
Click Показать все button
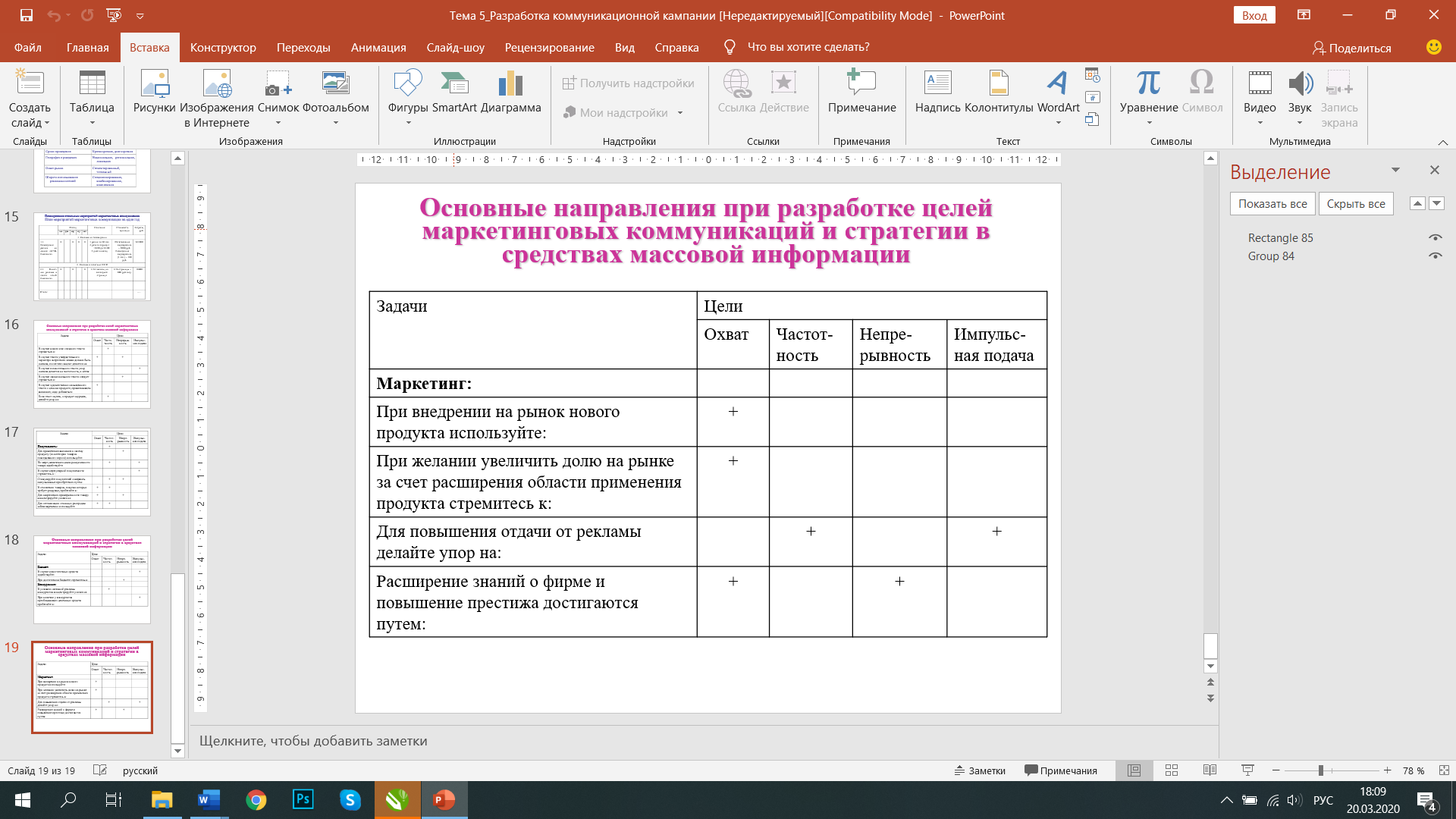pos(1272,203)
